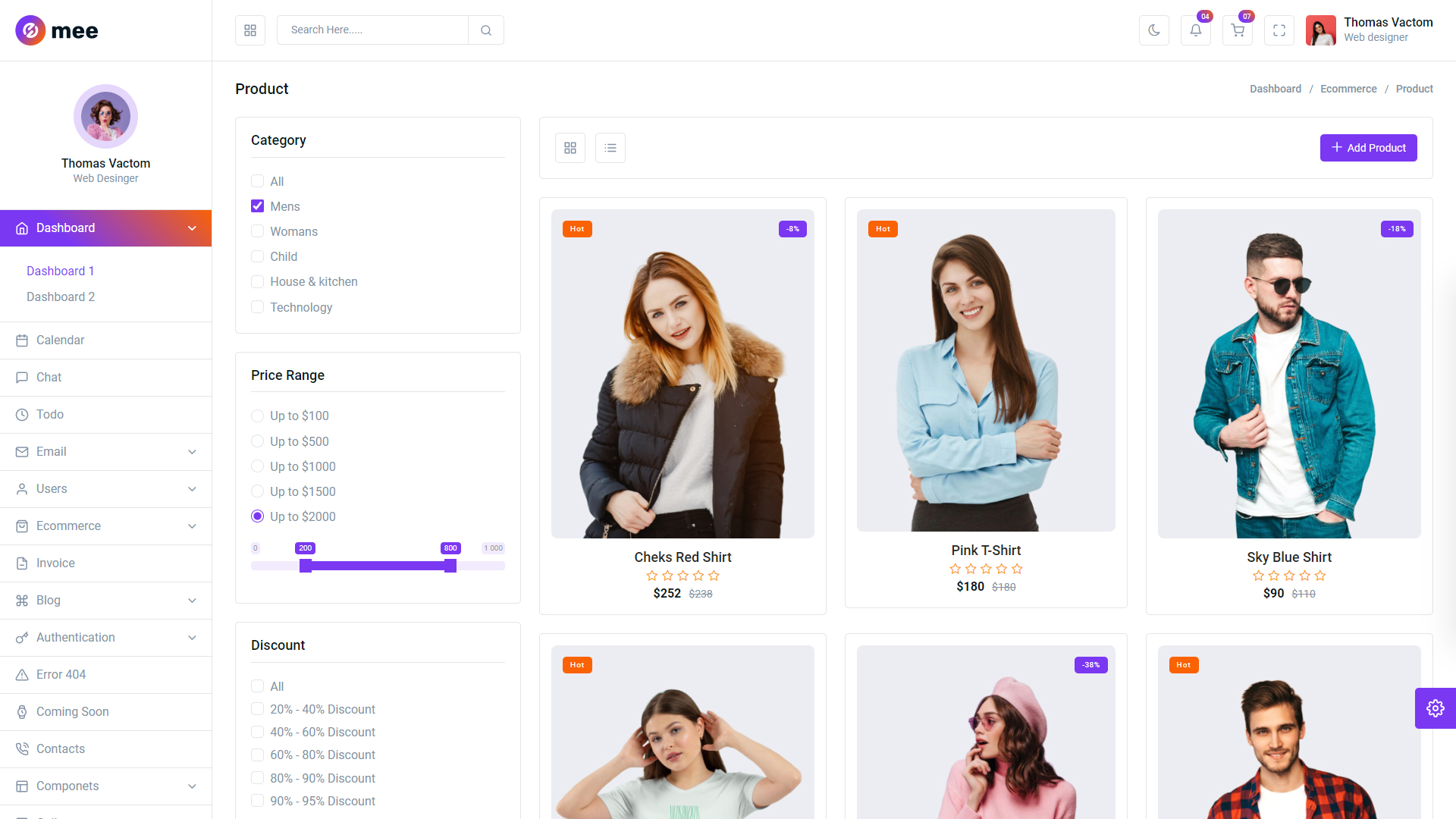Open notifications bell icon

pyautogui.click(x=1195, y=30)
